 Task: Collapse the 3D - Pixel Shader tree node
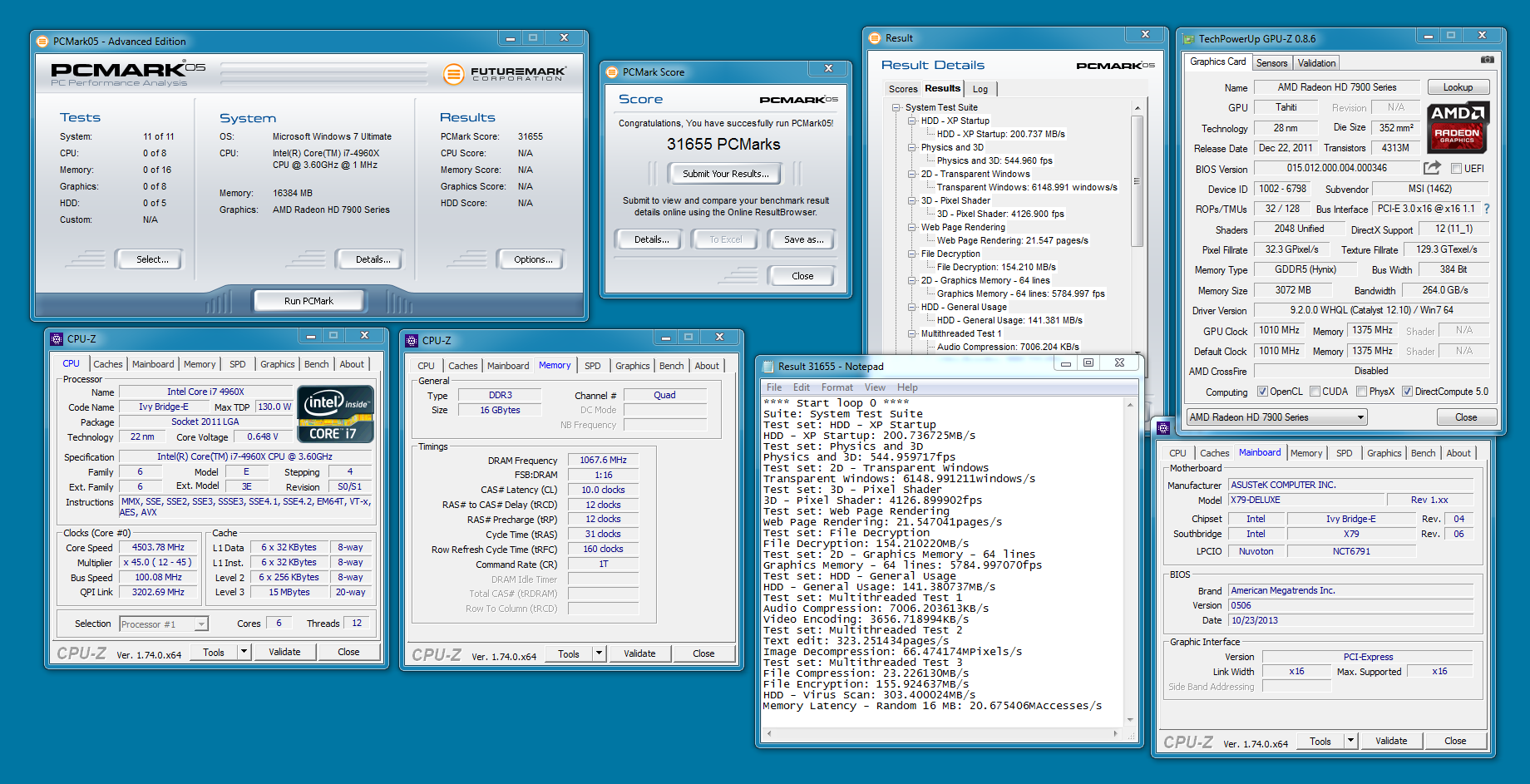(x=912, y=200)
